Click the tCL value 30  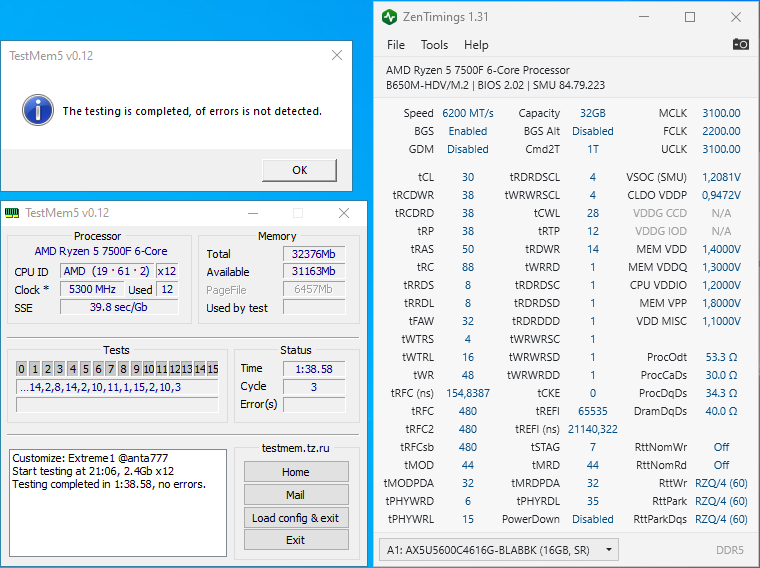[468, 177]
